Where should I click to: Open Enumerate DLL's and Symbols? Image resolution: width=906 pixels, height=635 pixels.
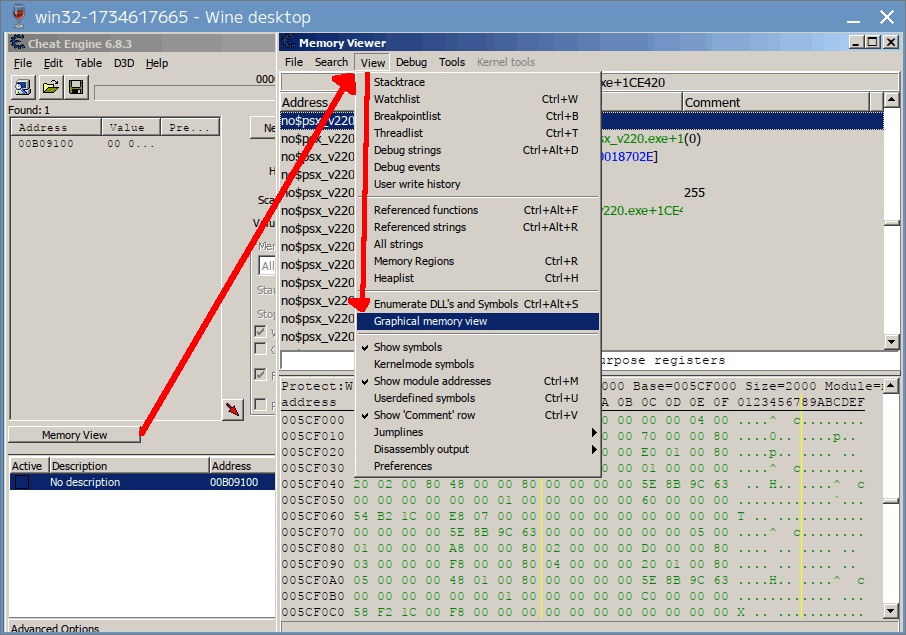coord(477,304)
